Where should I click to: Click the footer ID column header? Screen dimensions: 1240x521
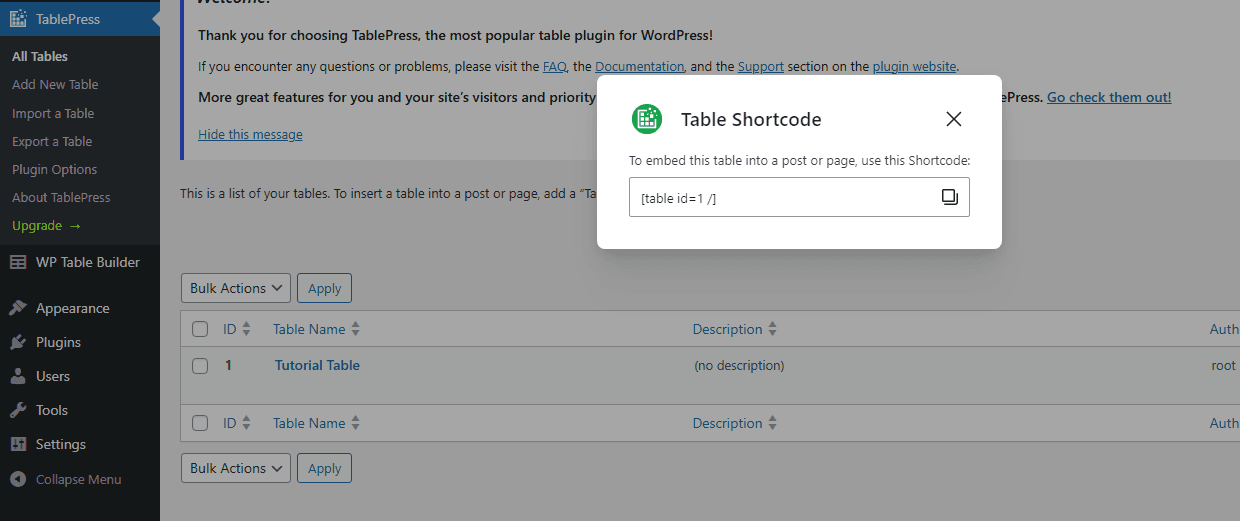230,423
